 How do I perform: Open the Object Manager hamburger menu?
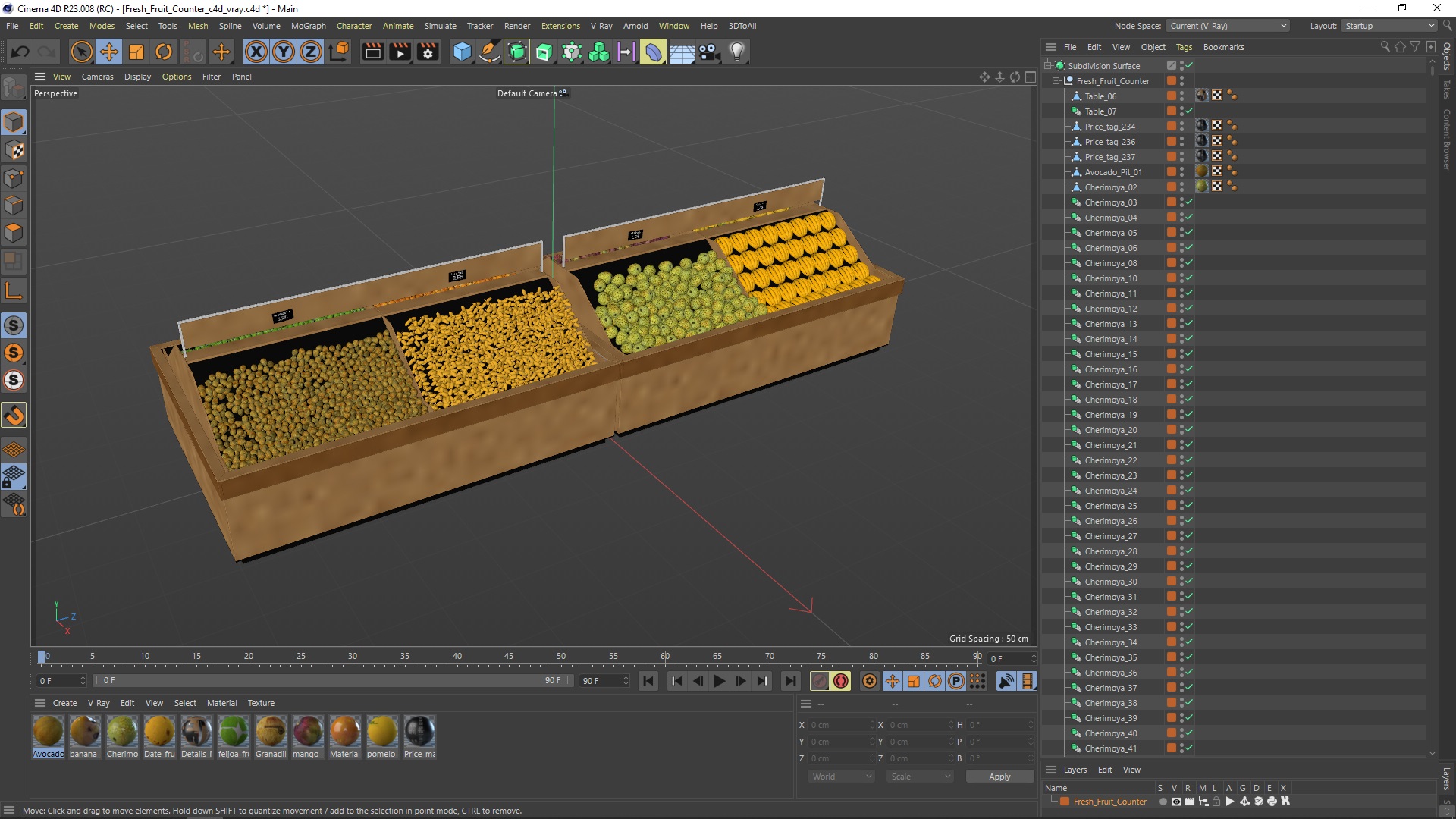1050,47
